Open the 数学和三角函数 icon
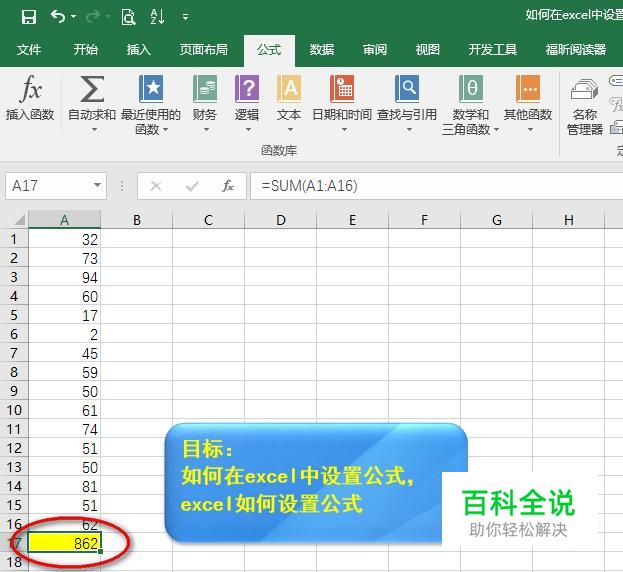The image size is (623, 572). point(471,89)
